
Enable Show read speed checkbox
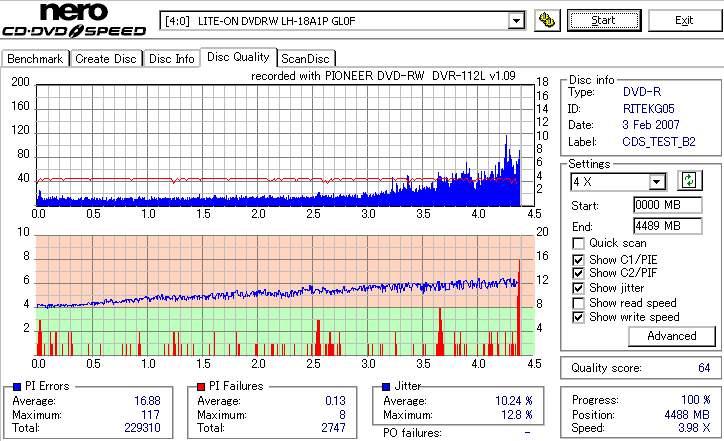point(578,303)
